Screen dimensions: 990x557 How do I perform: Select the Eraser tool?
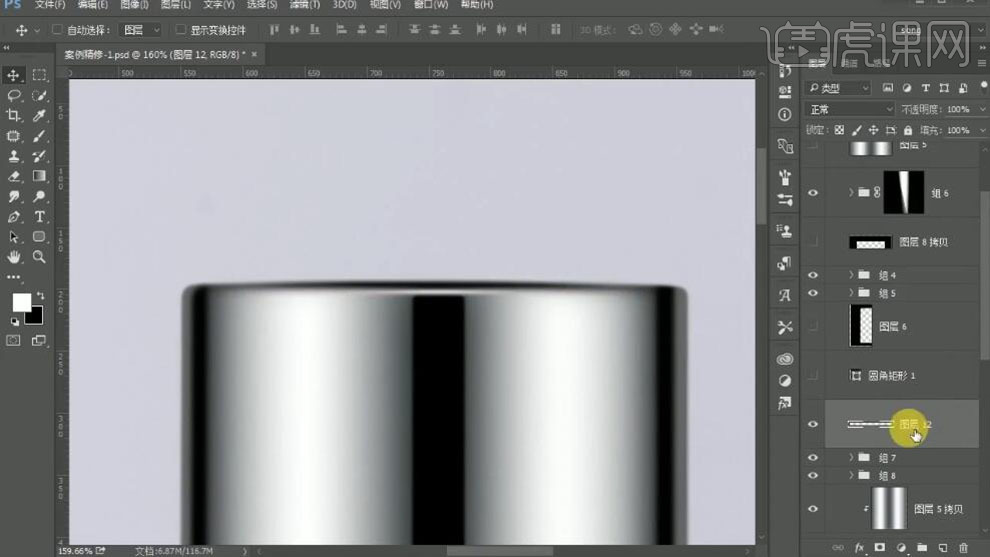[x=13, y=176]
